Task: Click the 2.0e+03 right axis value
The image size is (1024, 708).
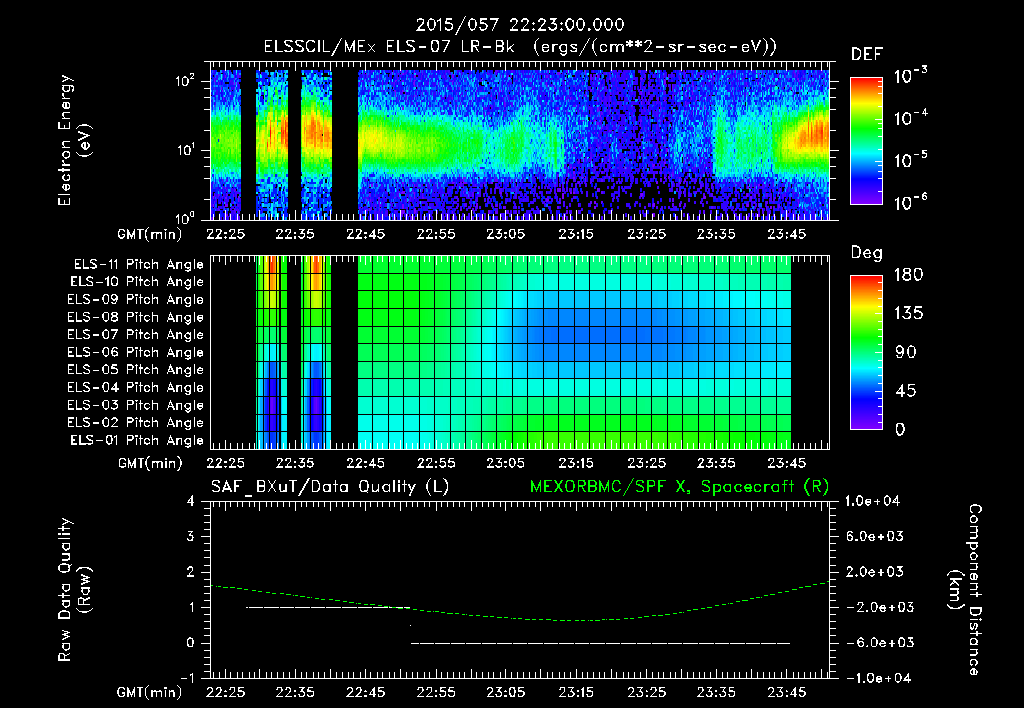Action: point(876,571)
